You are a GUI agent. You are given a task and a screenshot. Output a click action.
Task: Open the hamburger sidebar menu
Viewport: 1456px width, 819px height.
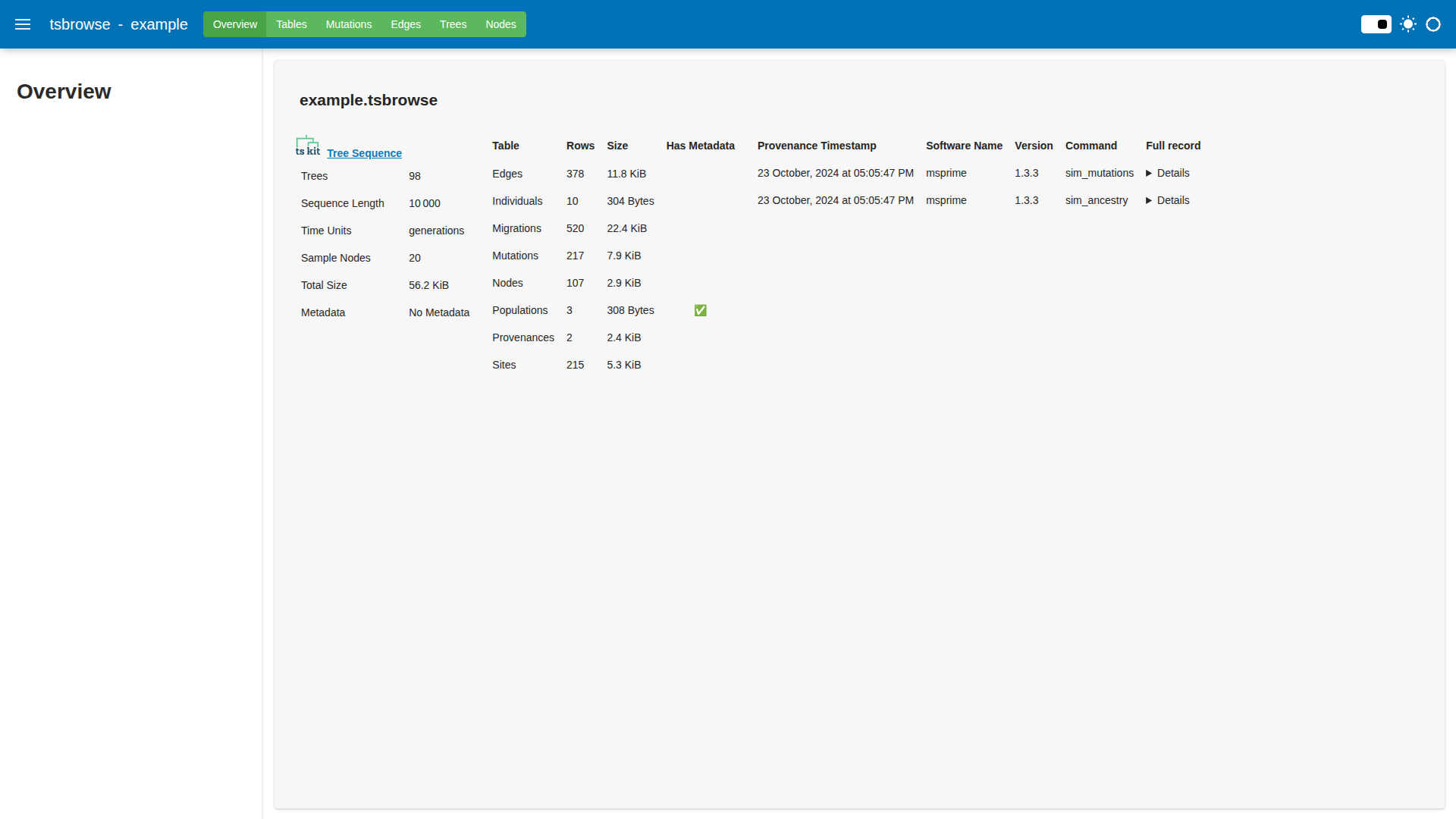coord(23,24)
